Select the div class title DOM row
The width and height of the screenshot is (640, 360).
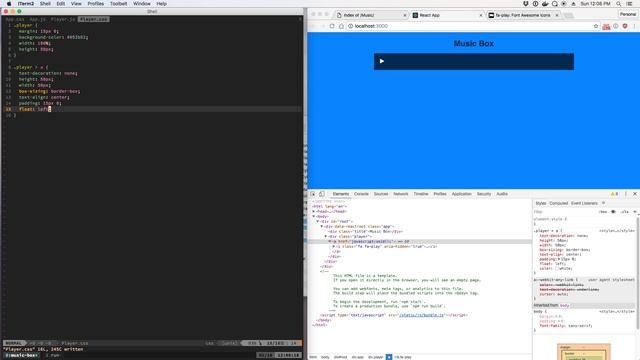point(365,231)
